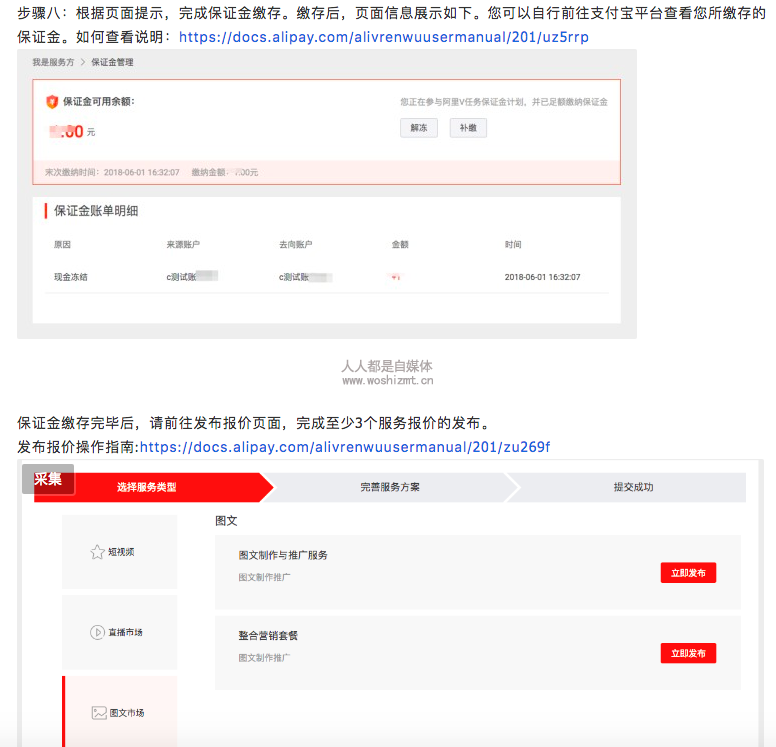The height and width of the screenshot is (747, 776).
Task: Click 立即发布 for 图文制作与推广服务
Action: (688, 573)
